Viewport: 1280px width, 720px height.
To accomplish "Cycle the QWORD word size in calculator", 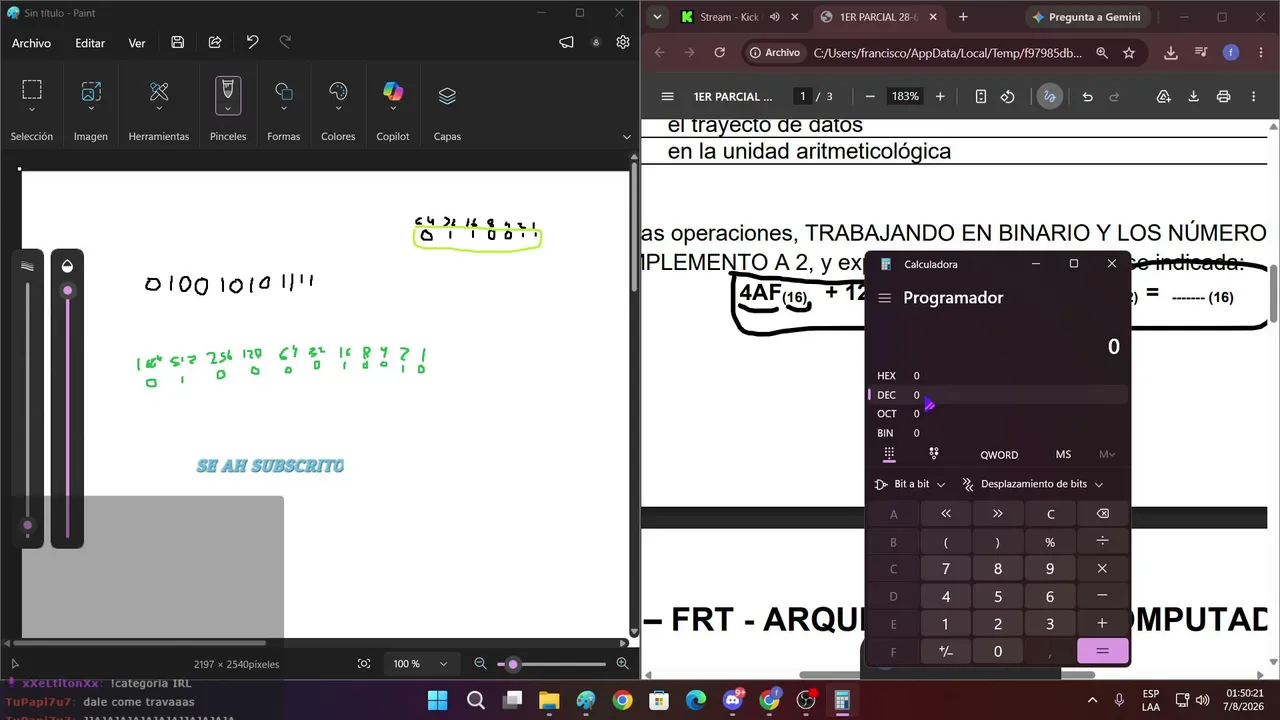I will [x=999, y=454].
